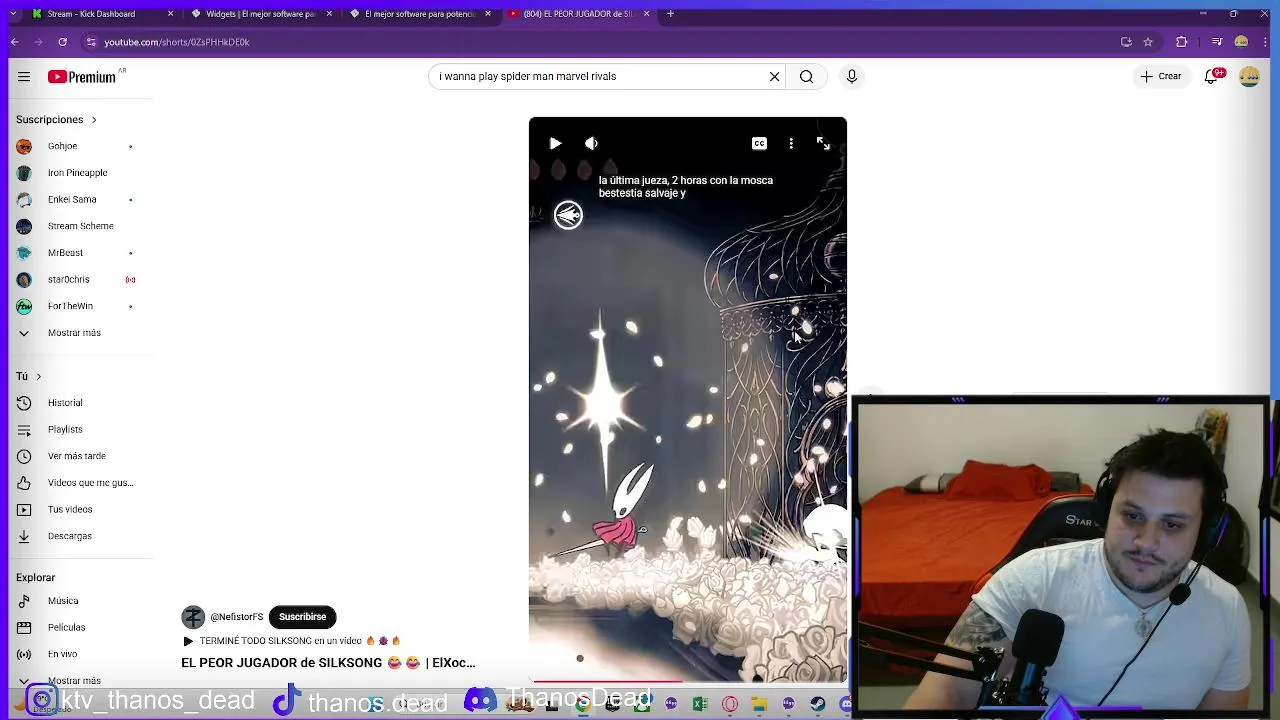The height and width of the screenshot is (720, 1280).
Task: Open browser three-dot menu
Action: pyautogui.click(x=1267, y=42)
